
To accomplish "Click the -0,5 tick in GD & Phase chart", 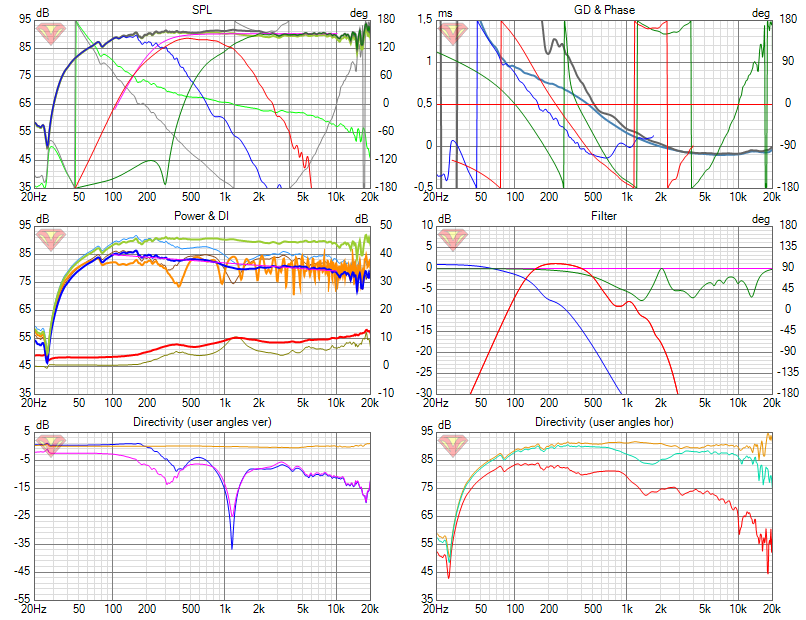I will click(424, 188).
